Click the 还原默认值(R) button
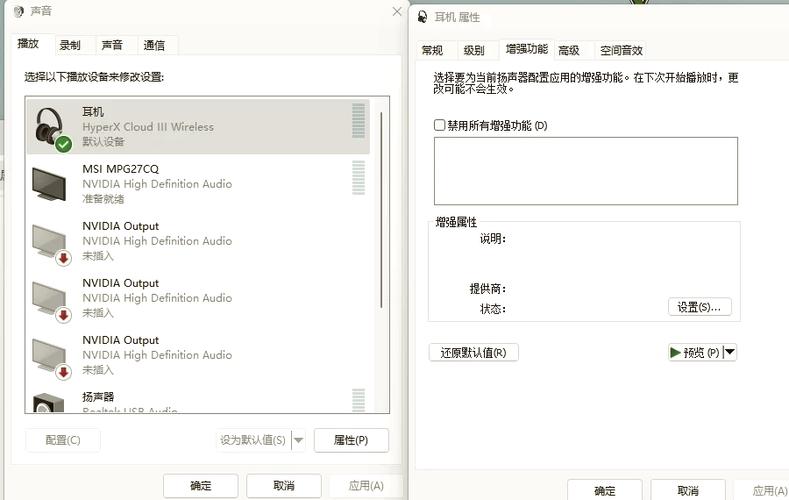The height and width of the screenshot is (500, 789). click(x=473, y=352)
